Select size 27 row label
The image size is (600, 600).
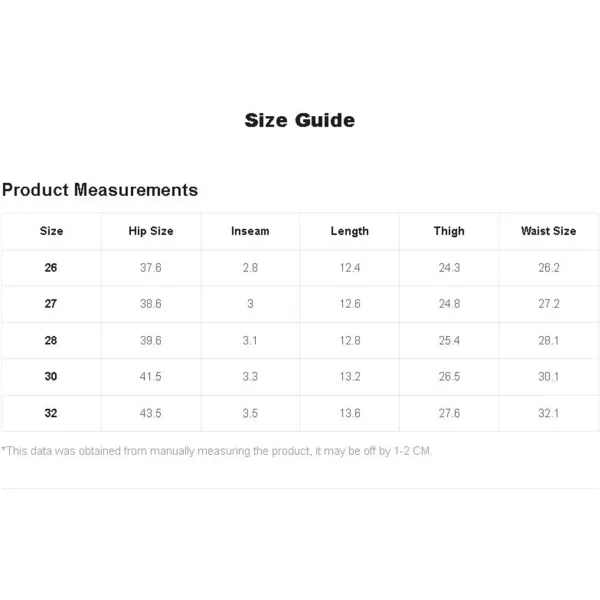[x=51, y=304]
